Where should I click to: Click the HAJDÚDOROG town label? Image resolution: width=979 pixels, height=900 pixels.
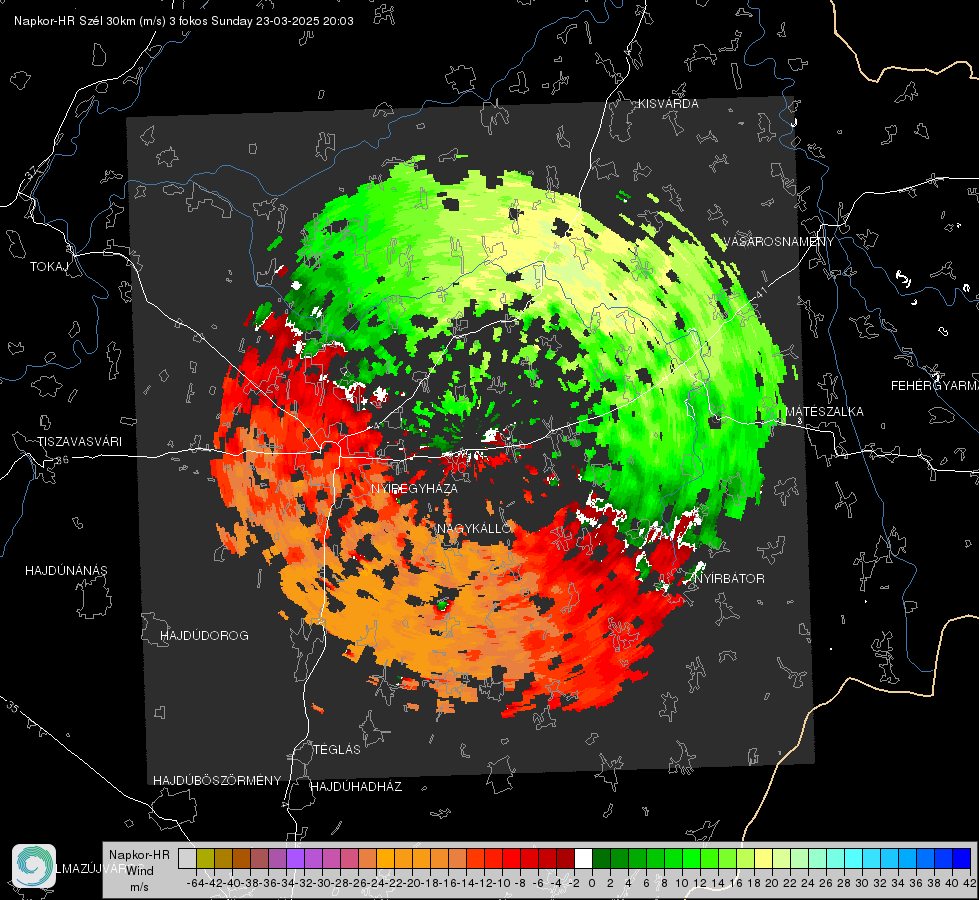coord(204,635)
